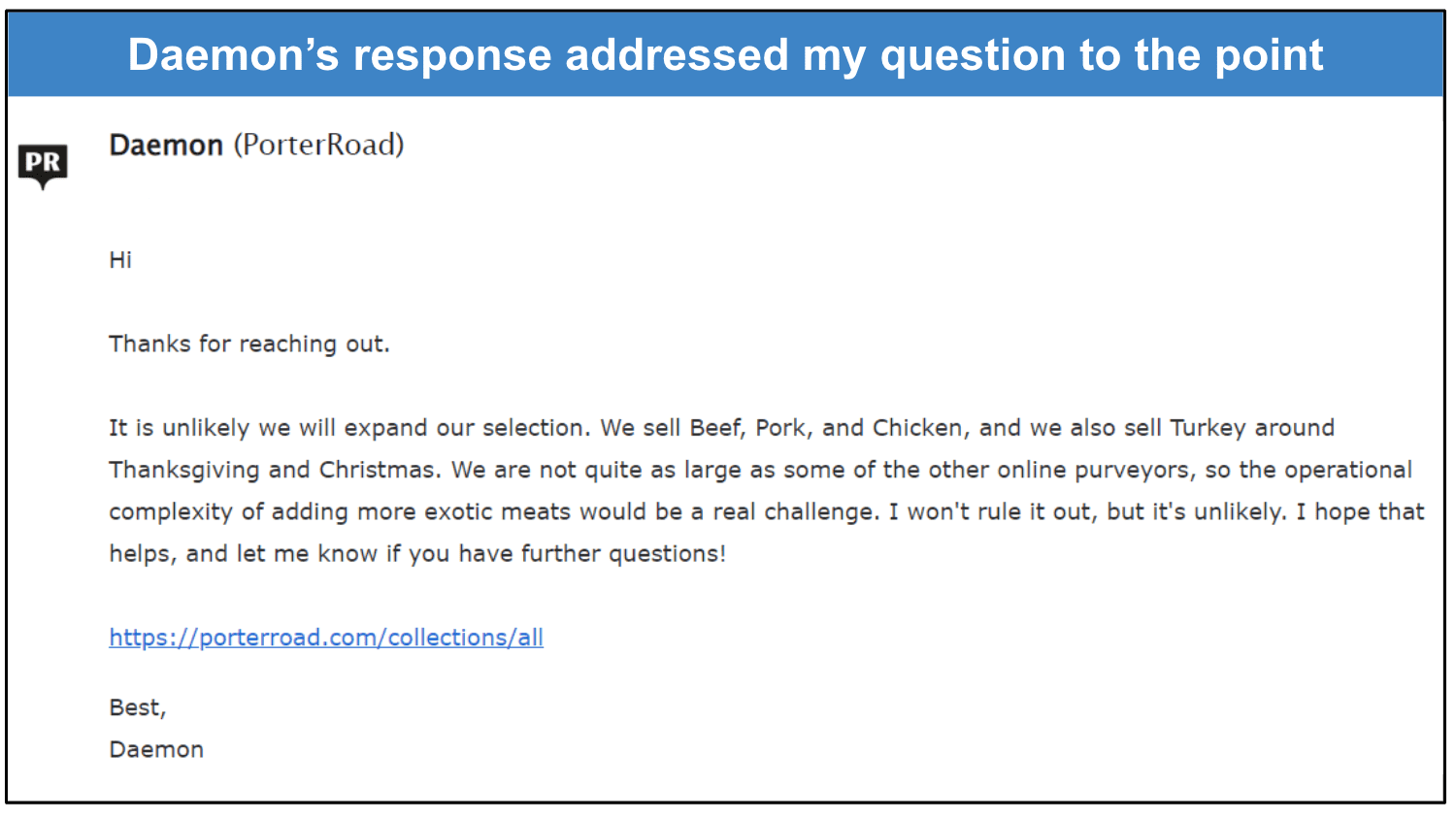Click the sender name Daemon in bold
Screen dimensions: 1456x819
pos(166,146)
